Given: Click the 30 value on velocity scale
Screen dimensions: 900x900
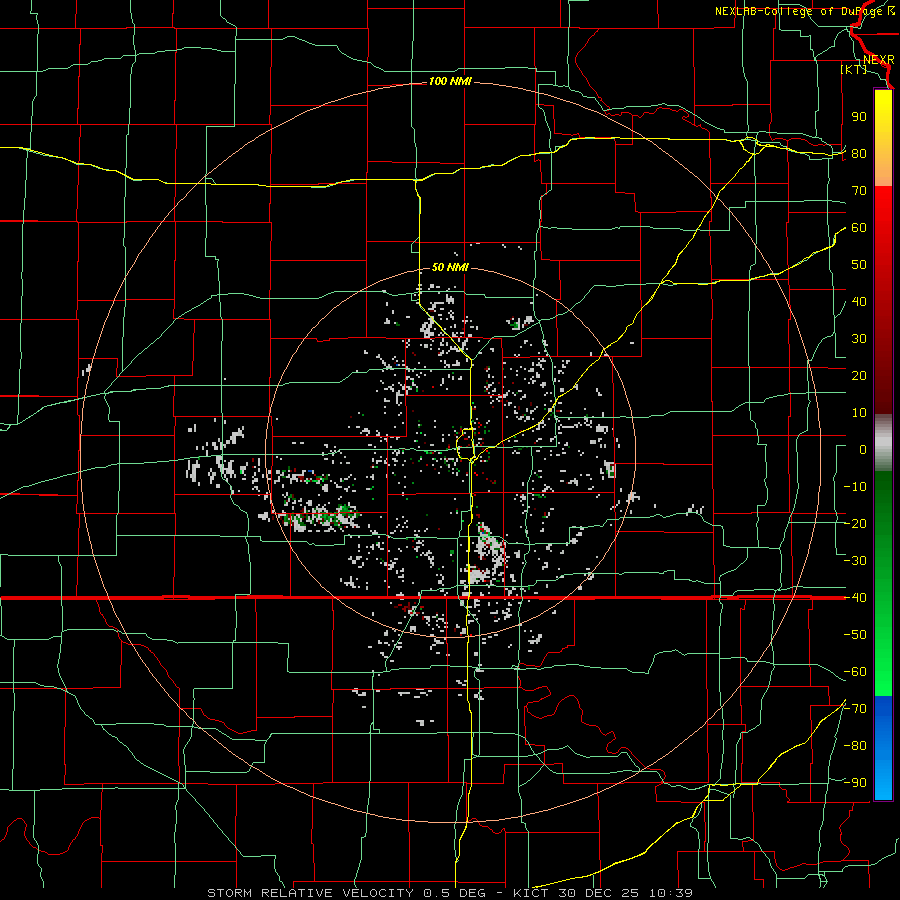Looking at the screenshot, I should point(859,339).
